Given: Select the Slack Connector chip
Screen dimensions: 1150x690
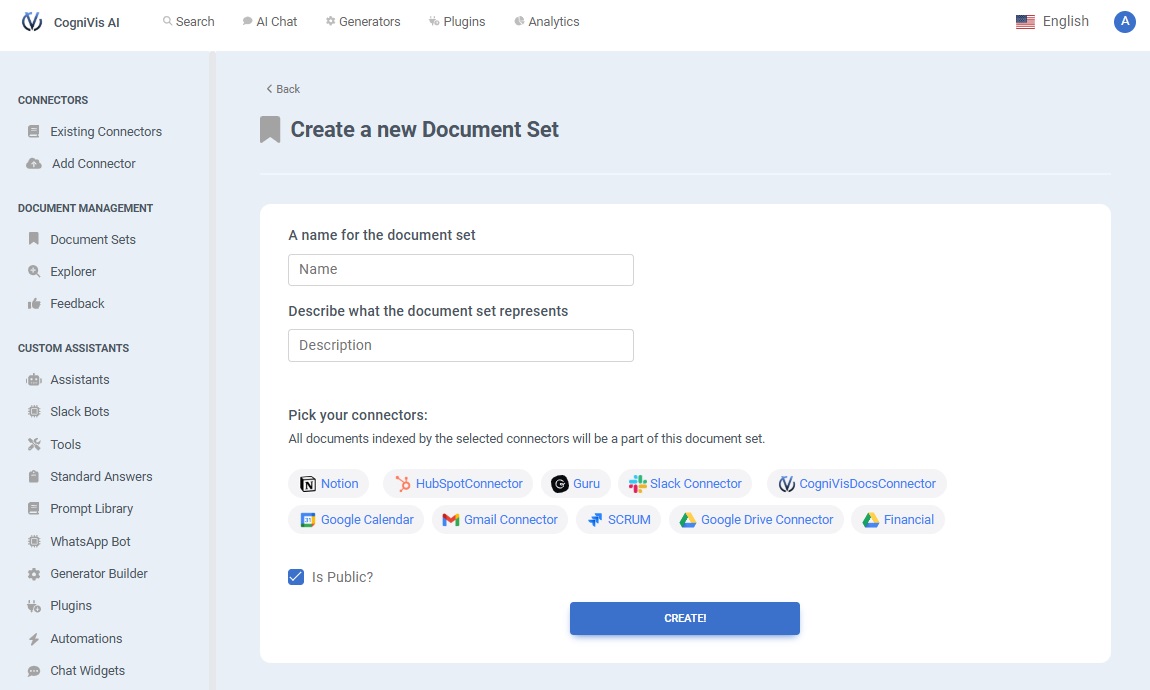Looking at the screenshot, I should click(685, 484).
